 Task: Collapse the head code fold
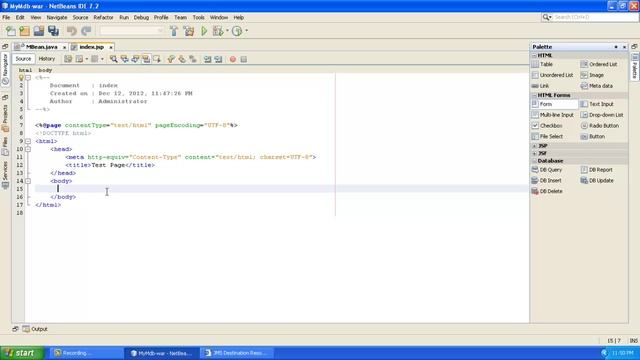[28, 149]
